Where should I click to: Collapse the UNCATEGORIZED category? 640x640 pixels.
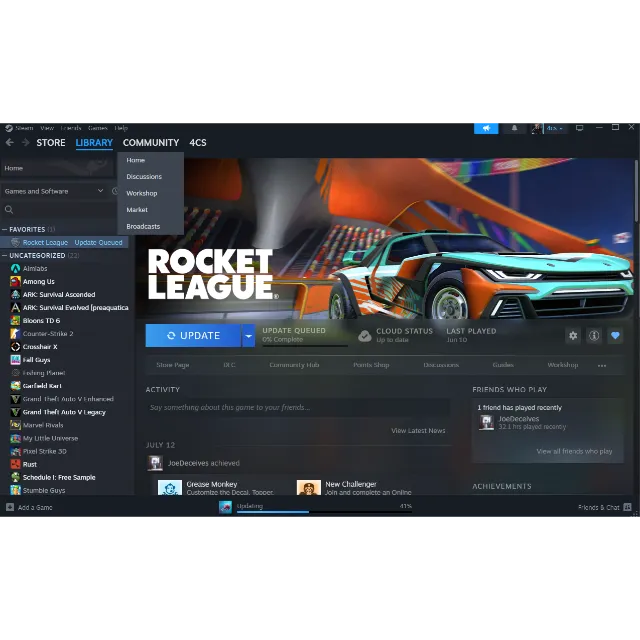point(4,256)
